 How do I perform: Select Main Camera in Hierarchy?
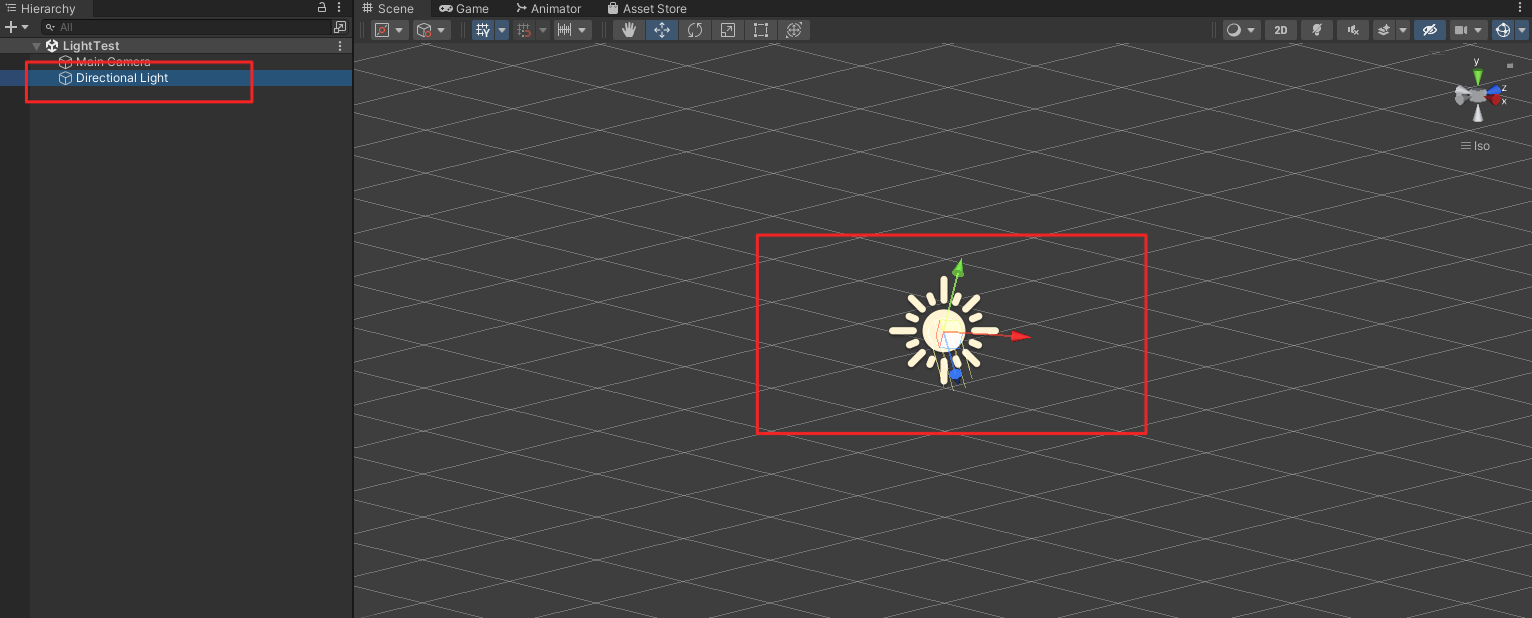pos(176,62)
